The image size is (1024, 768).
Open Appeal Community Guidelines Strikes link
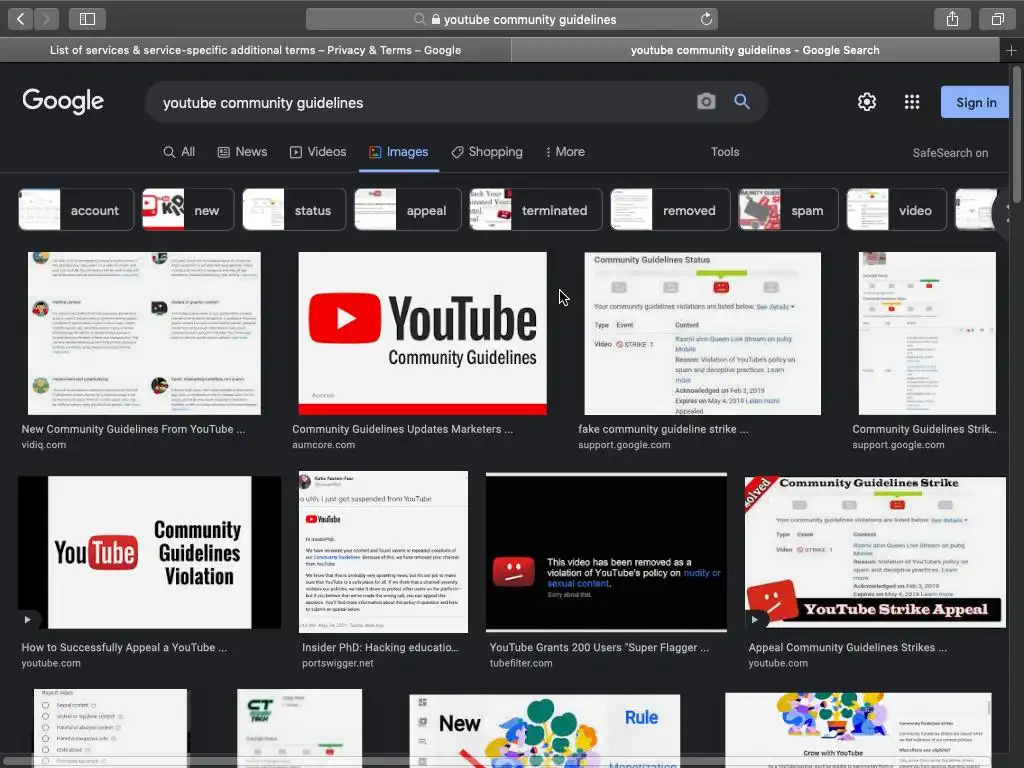click(847, 647)
